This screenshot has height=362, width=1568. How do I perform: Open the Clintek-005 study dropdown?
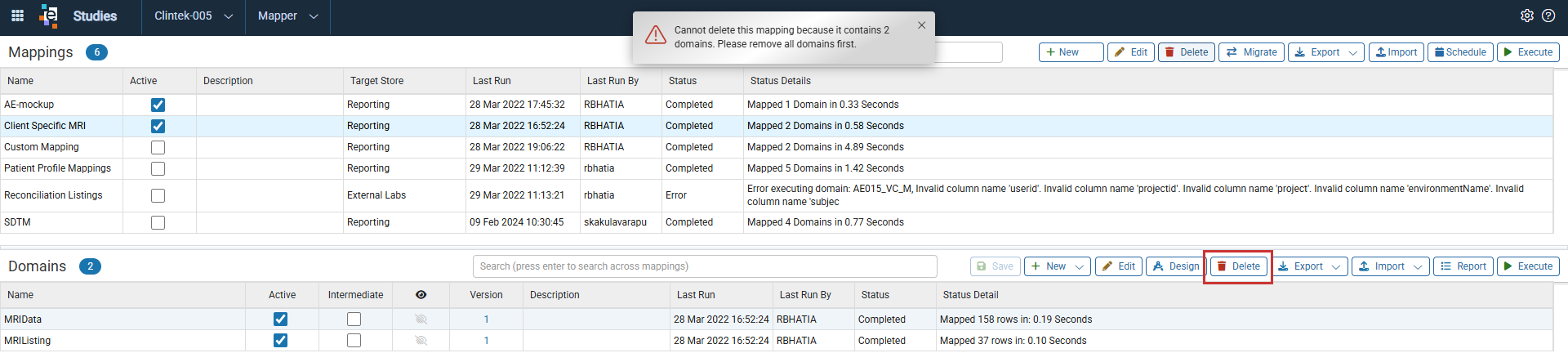point(194,16)
